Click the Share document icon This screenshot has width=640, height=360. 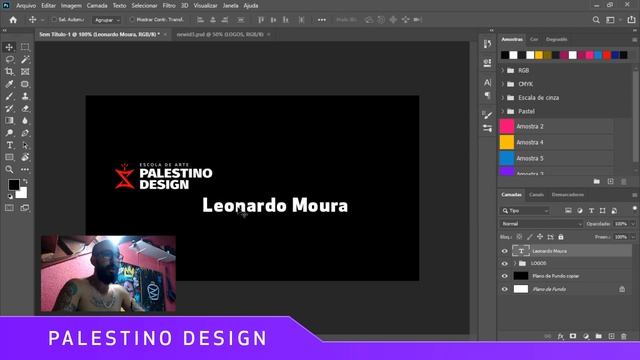coord(631,20)
